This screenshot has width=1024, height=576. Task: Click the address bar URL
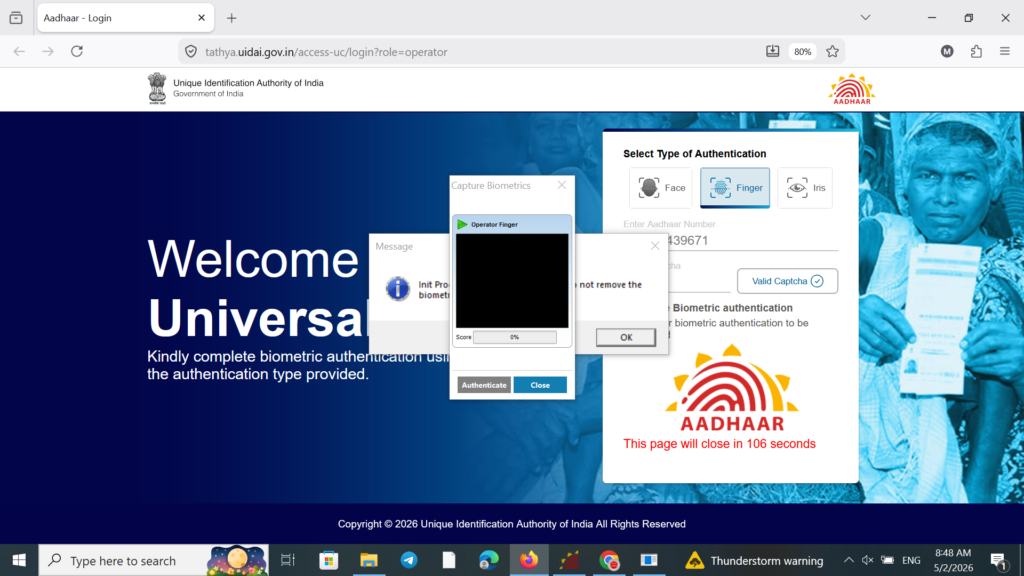click(326, 52)
